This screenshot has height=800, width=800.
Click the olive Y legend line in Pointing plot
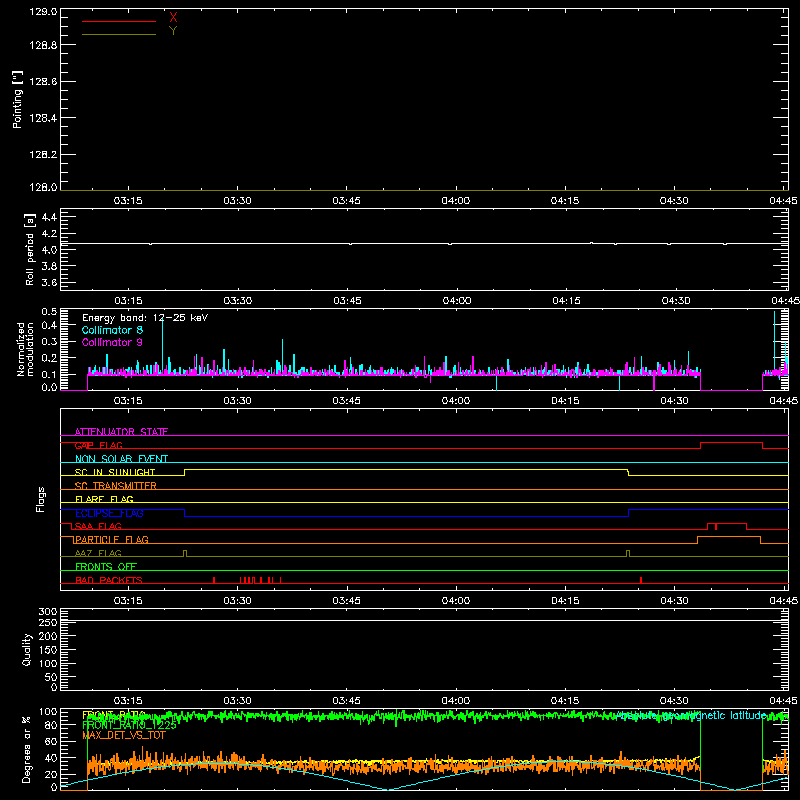(x=119, y=34)
